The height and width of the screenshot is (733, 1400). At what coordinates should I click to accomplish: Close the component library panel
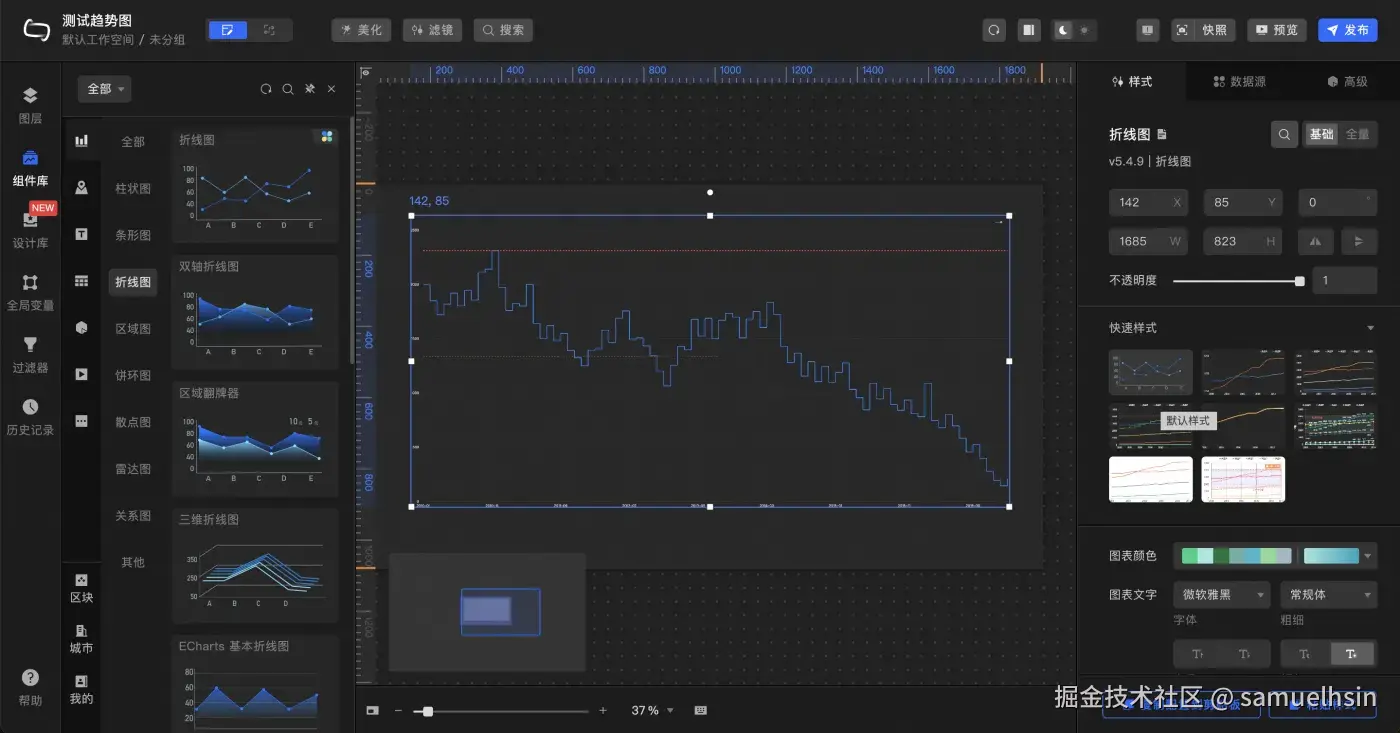pos(332,89)
